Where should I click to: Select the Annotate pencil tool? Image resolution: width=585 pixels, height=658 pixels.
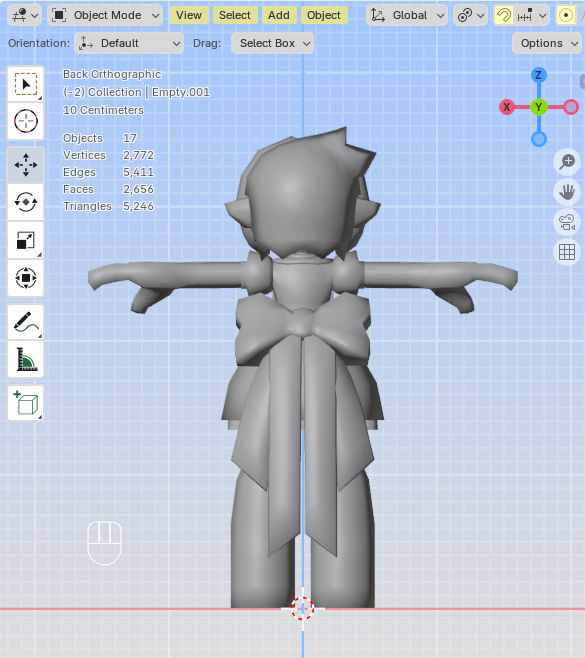pos(26,322)
